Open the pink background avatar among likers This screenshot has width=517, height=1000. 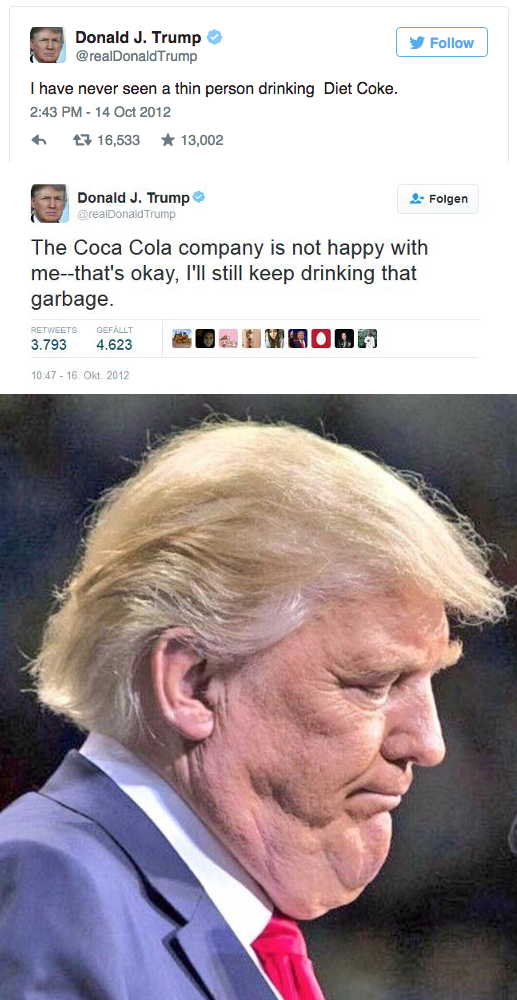[228, 338]
